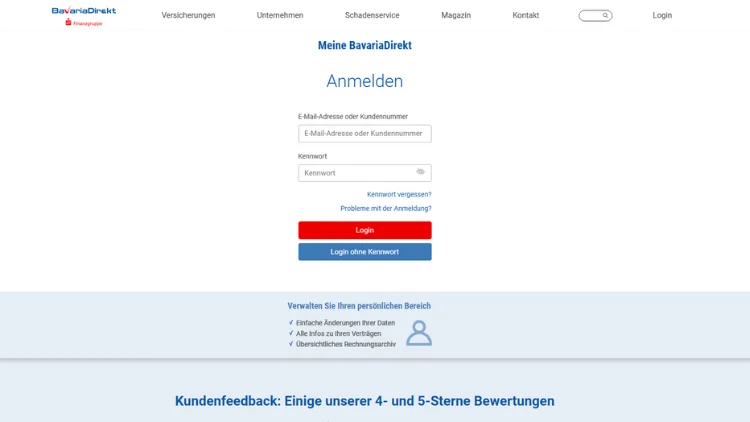Click 'Alle Infos zu Ihren Verträgen' item
Image resolution: width=750 pixels, height=422 pixels.
point(338,333)
